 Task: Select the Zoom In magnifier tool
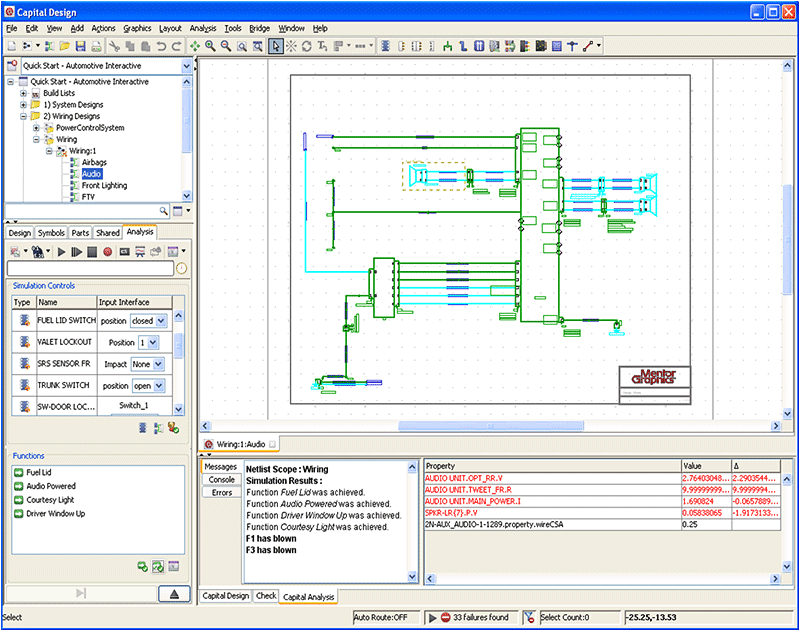click(x=208, y=45)
